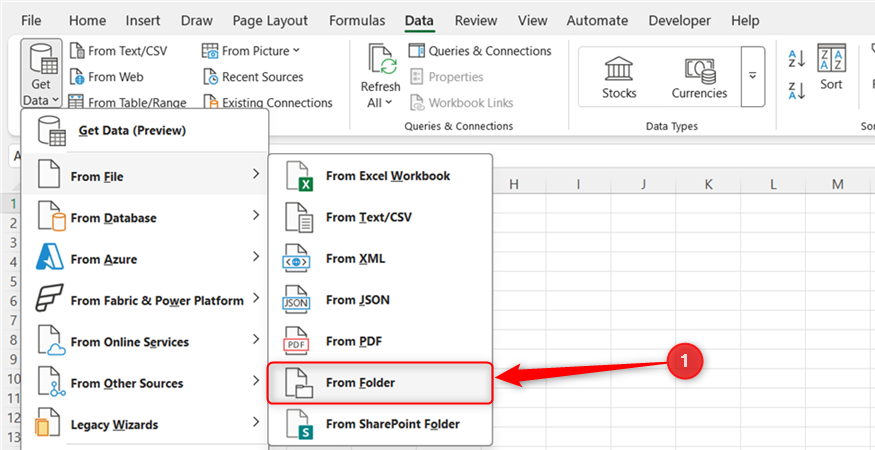Choose From PDF option
875x450 pixels.
[381, 341]
